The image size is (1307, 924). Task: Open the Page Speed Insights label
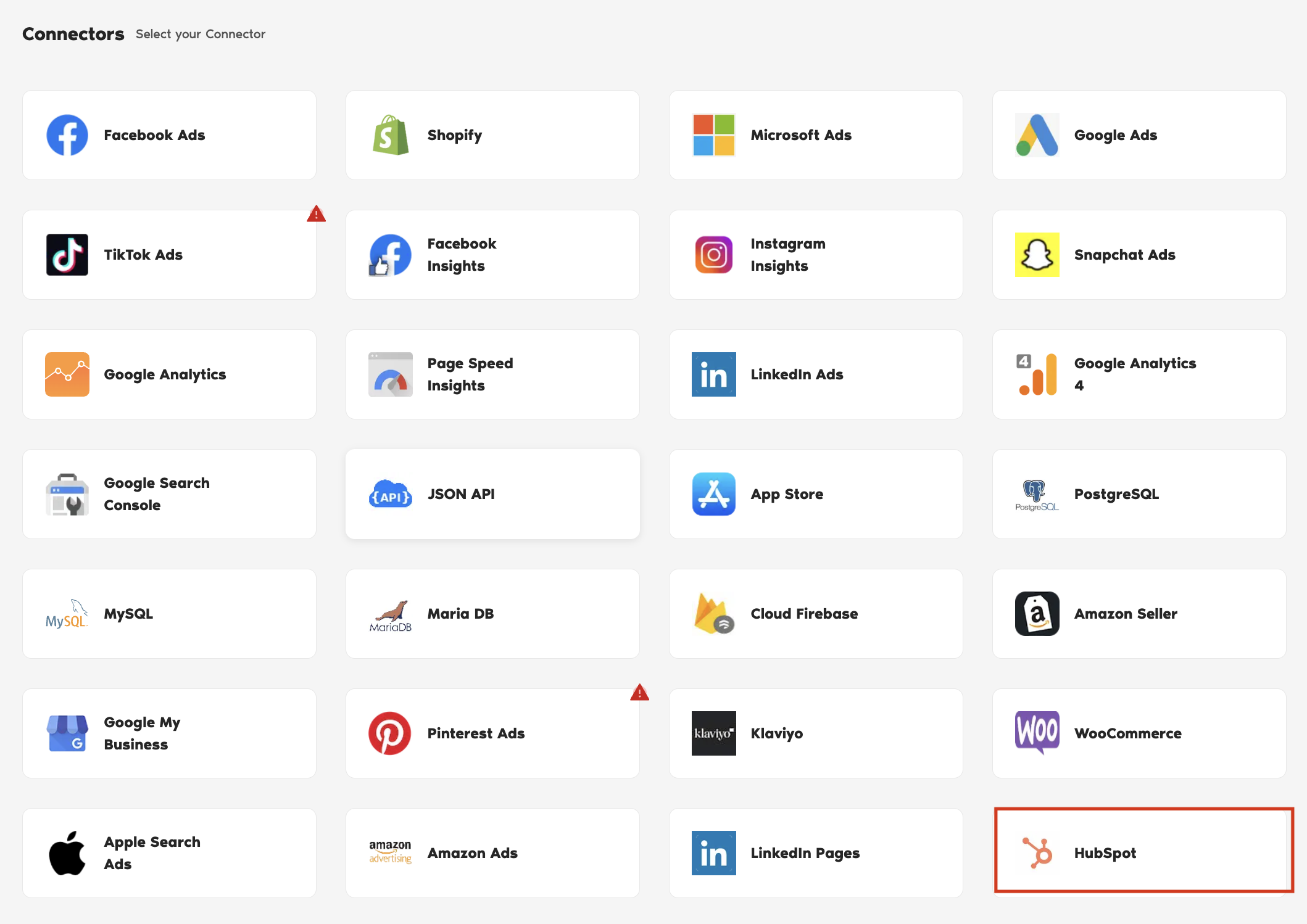tap(470, 374)
